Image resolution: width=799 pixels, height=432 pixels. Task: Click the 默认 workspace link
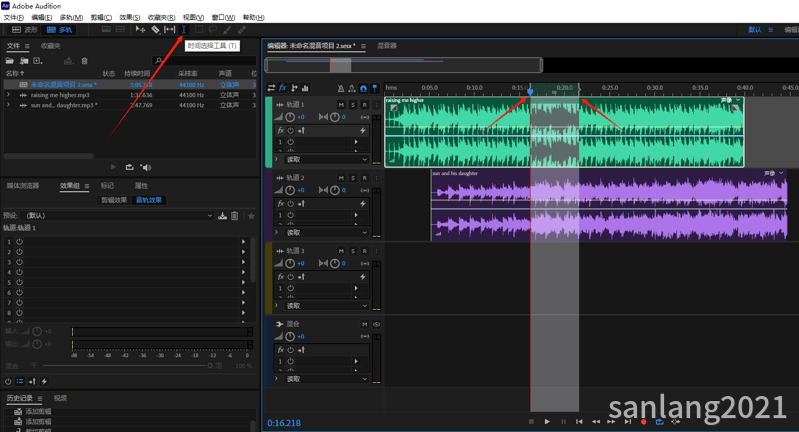[x=755, y=30]
